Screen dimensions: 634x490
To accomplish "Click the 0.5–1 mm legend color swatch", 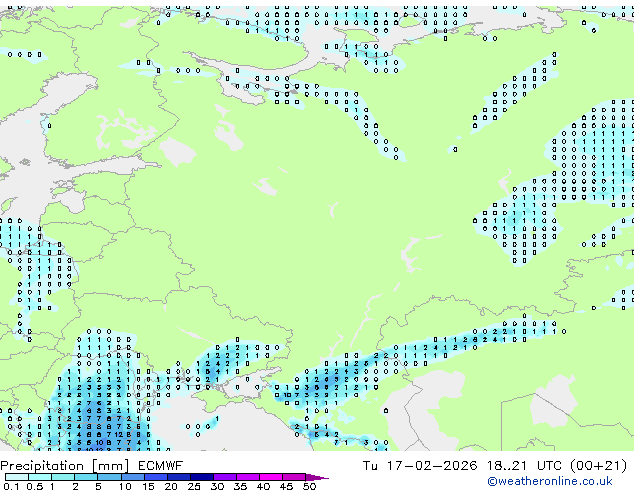I will [x=40, y=477].
